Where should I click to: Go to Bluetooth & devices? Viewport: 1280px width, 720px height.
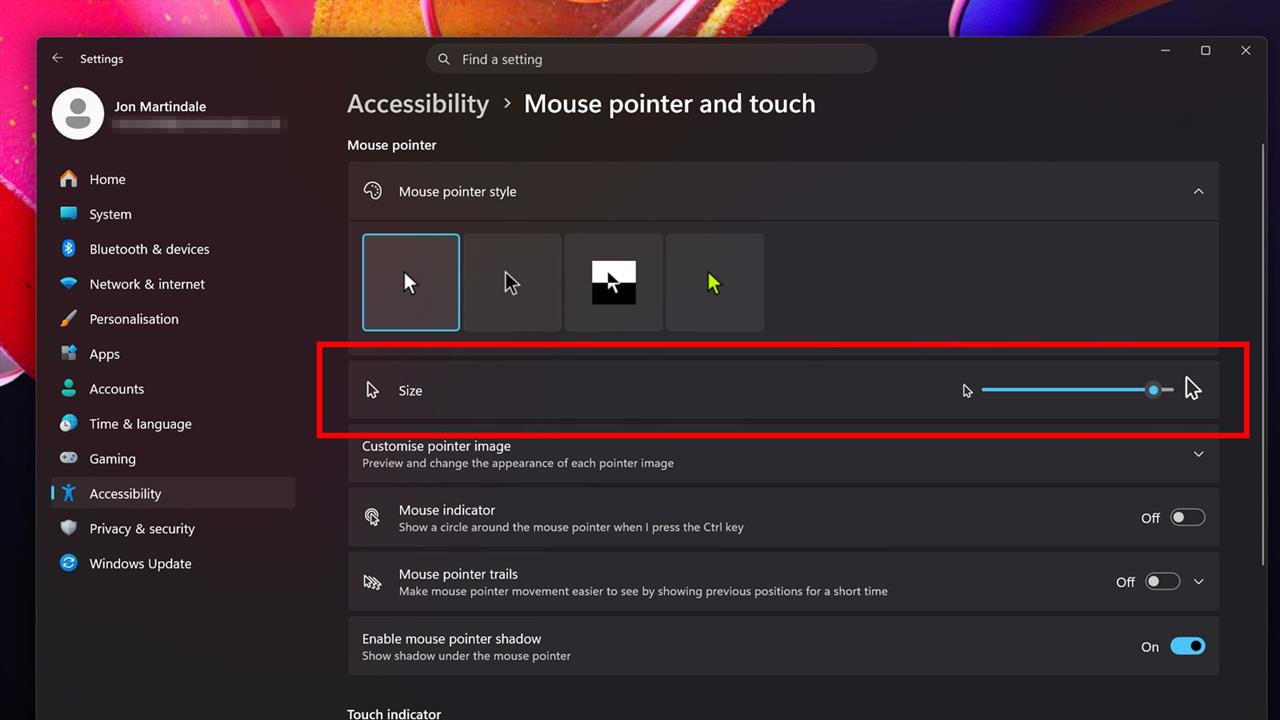[173, 249]
